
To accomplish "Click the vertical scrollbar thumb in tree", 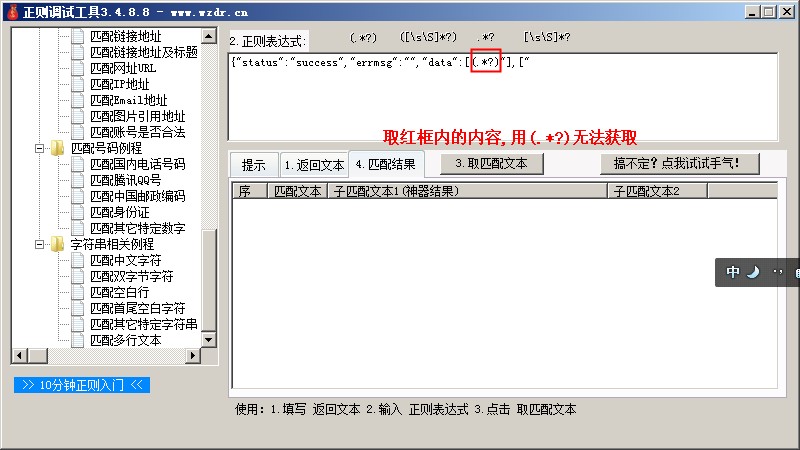I will click(209, 281).
